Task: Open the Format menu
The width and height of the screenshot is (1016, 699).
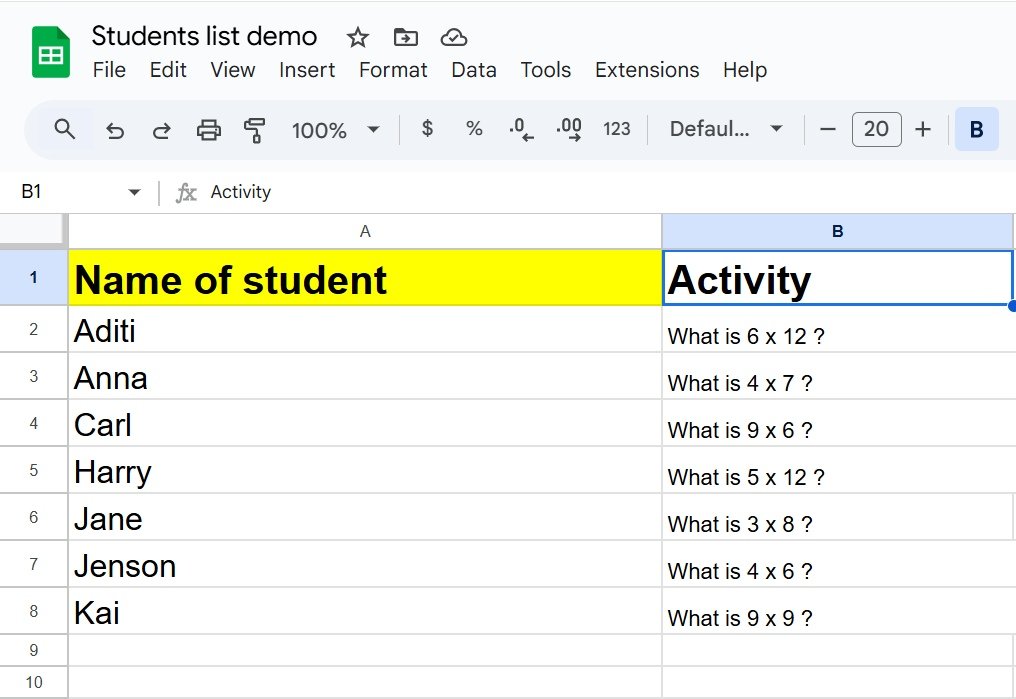Action: [x=393, y=70]
